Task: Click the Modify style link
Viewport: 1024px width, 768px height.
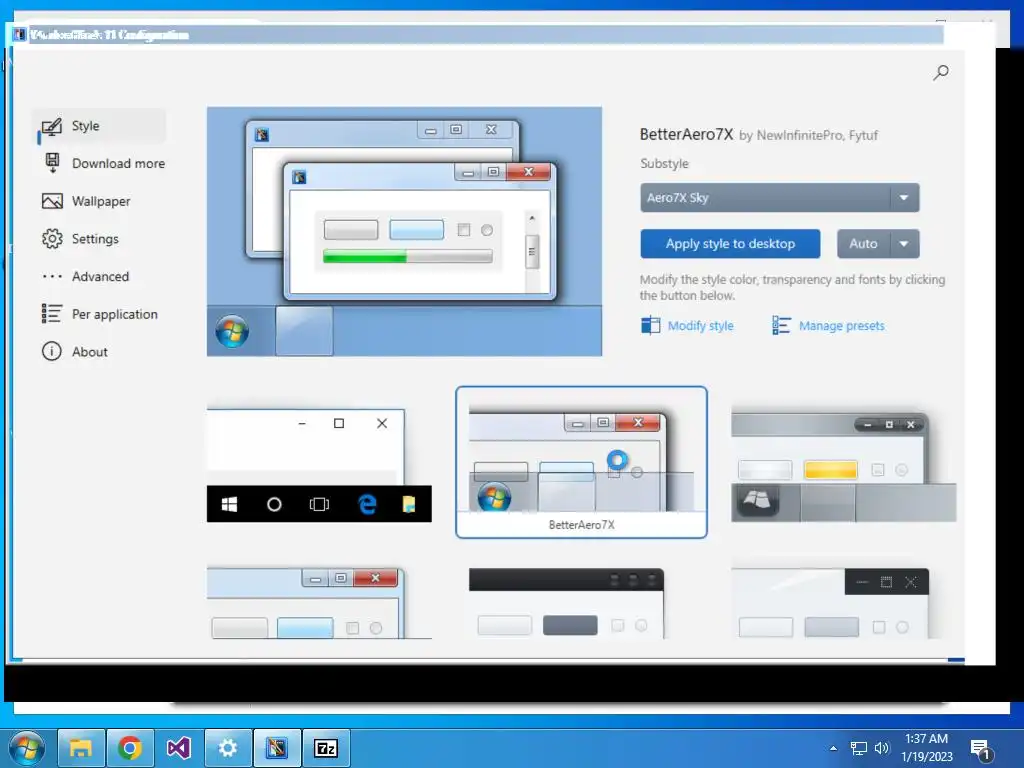Action: coord(700,325)
